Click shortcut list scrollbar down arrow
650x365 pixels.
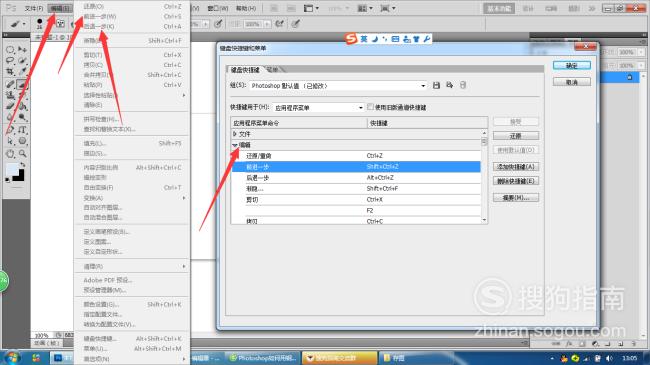coord(484,220)
